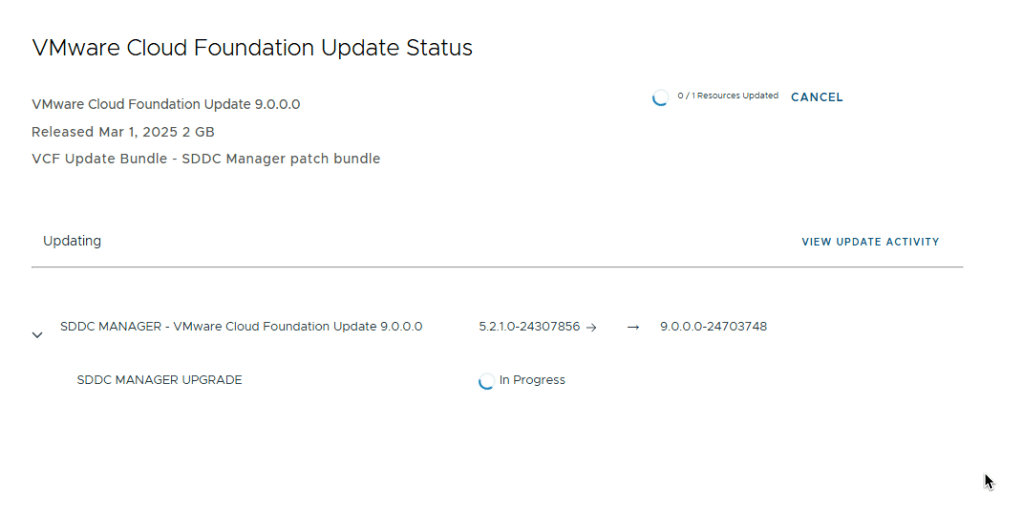The image size is (1023, 512).
Task: Select the source version 5.2.1.0-24307856
Action: pyautogui.click(x=529, y=327)
